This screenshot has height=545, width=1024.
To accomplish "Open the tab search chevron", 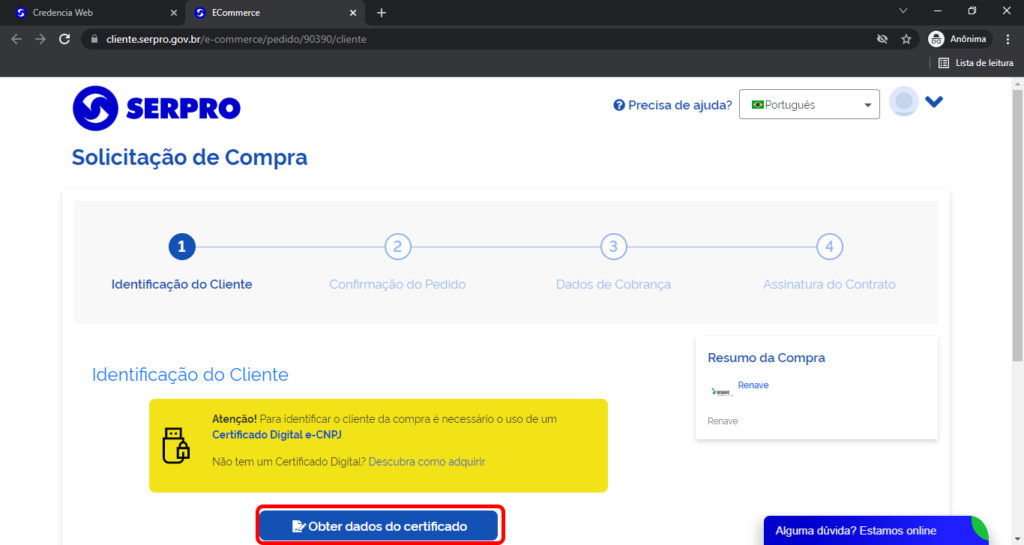I will (903, 11).
